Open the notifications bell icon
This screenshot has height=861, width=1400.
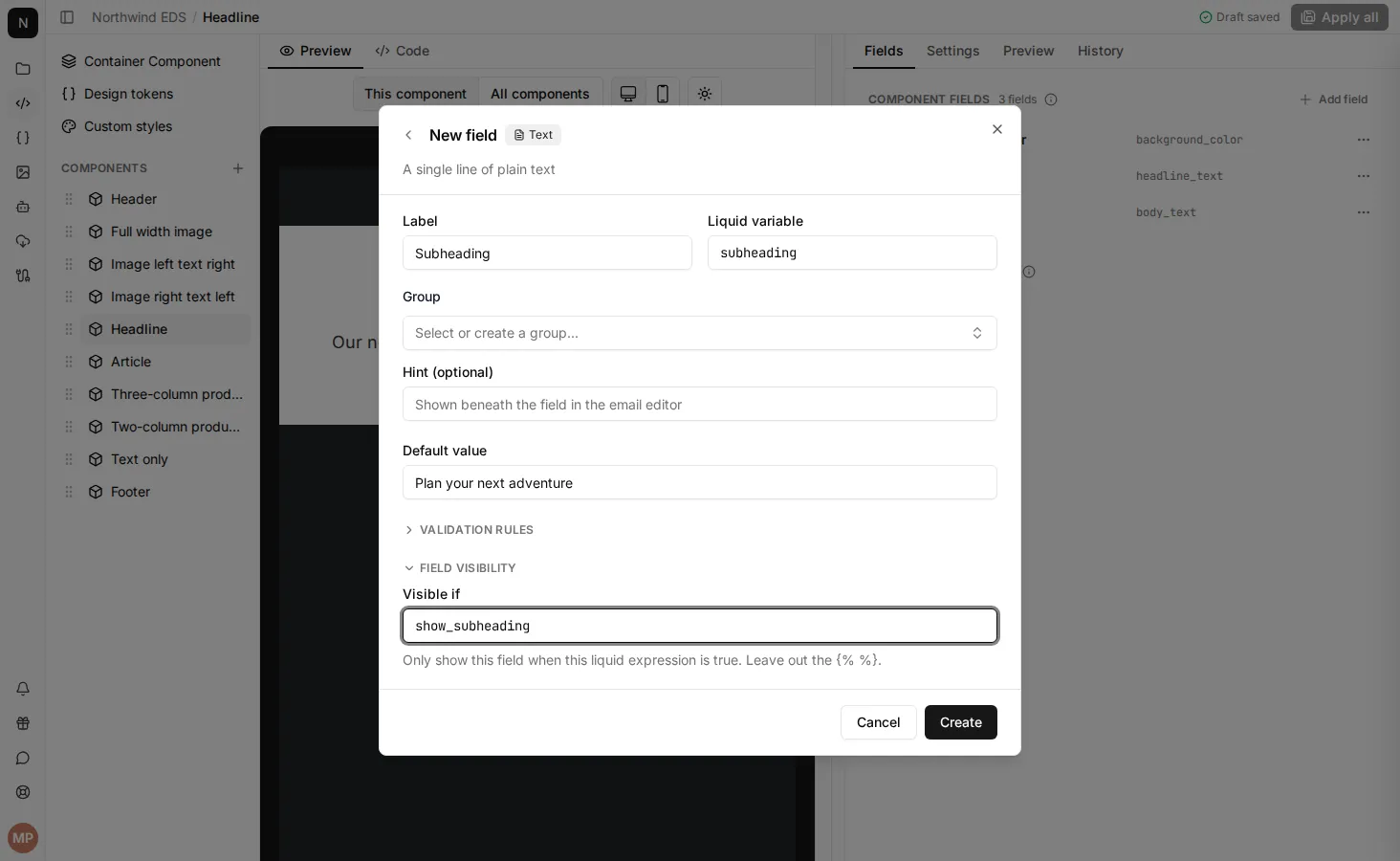tap(23, 689)
